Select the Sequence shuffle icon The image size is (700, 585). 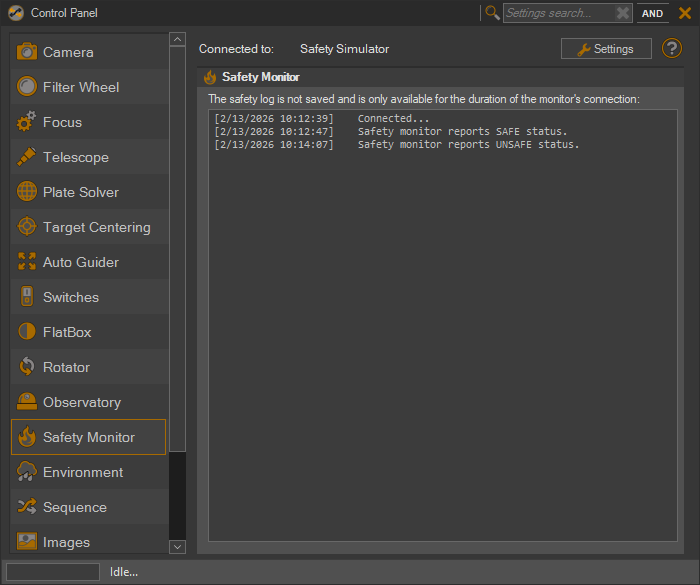pyautogui.click(x=27, y=506)
